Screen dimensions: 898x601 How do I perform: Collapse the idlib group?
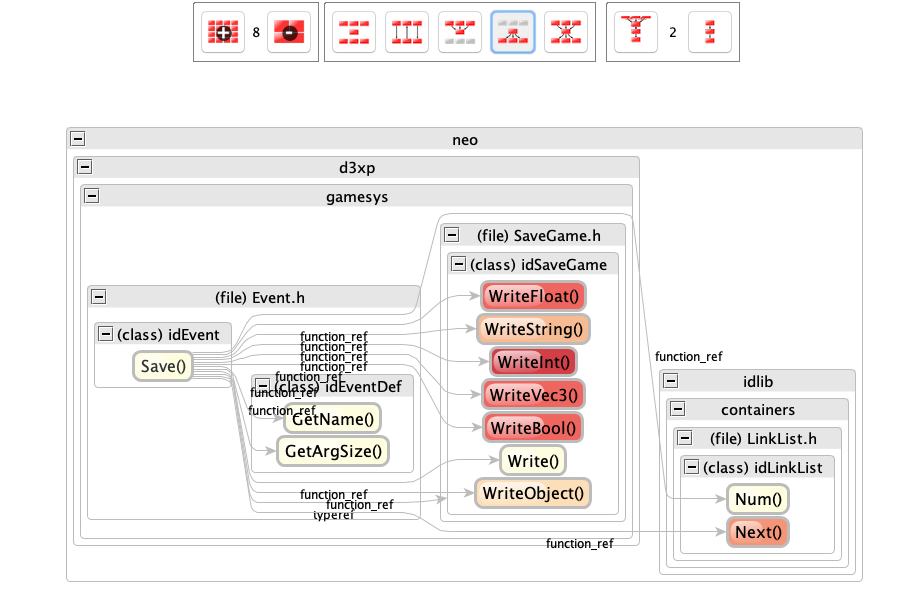pos(671,381)
